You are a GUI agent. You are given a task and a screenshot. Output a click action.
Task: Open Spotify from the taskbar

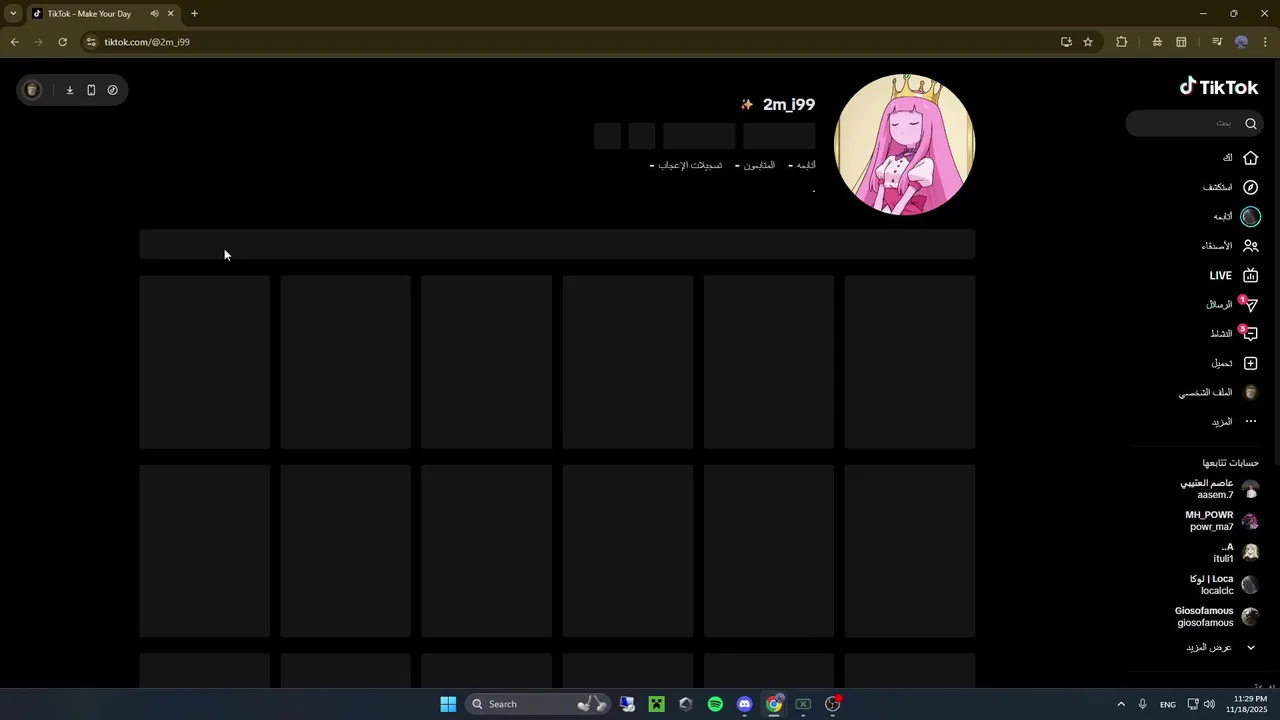[715, 704]
